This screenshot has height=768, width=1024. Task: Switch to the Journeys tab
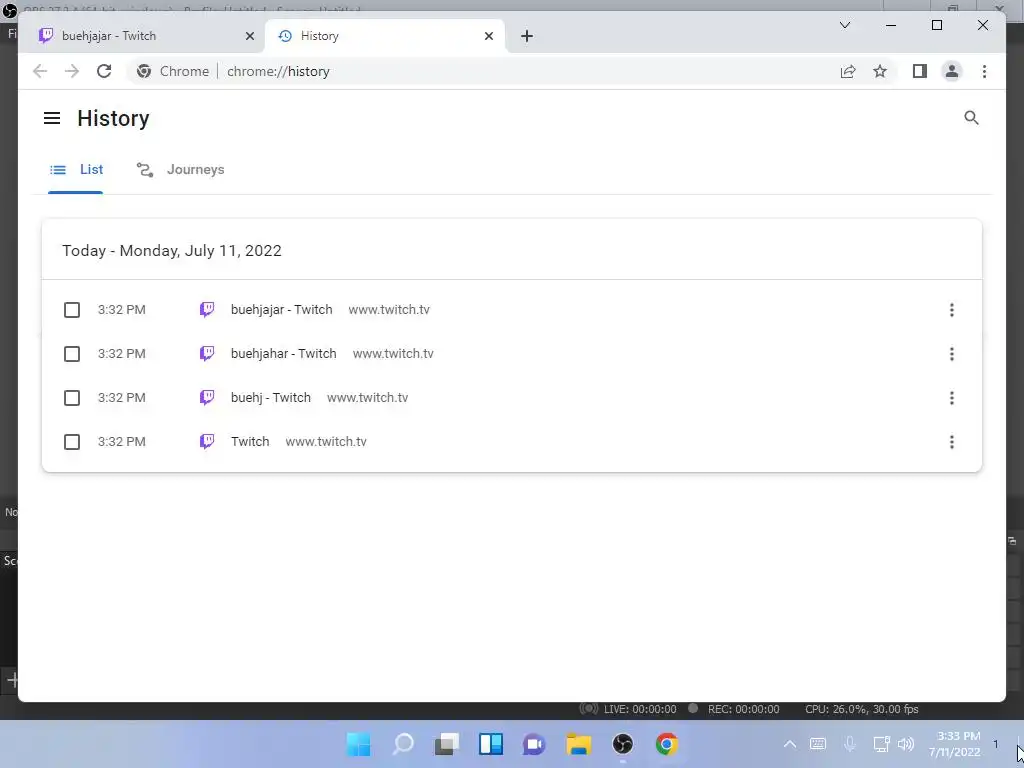tap(180, 170)
